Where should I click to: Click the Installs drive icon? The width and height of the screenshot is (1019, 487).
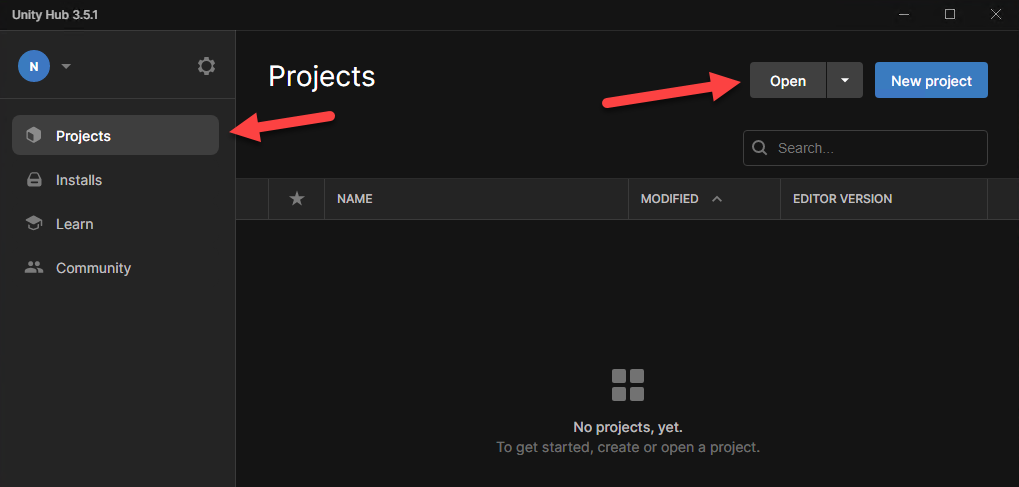34,180
